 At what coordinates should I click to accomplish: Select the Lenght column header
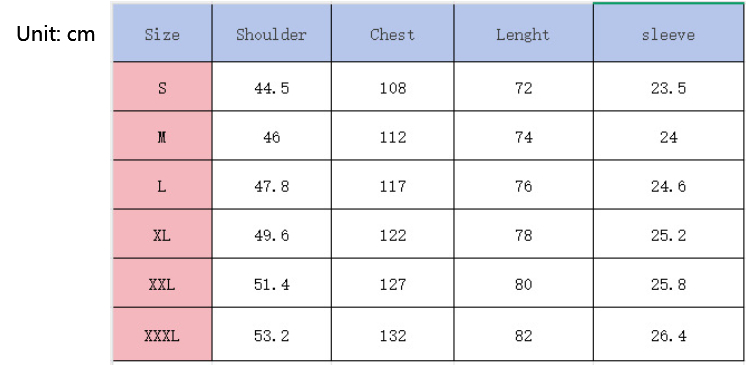coord(523,33)
